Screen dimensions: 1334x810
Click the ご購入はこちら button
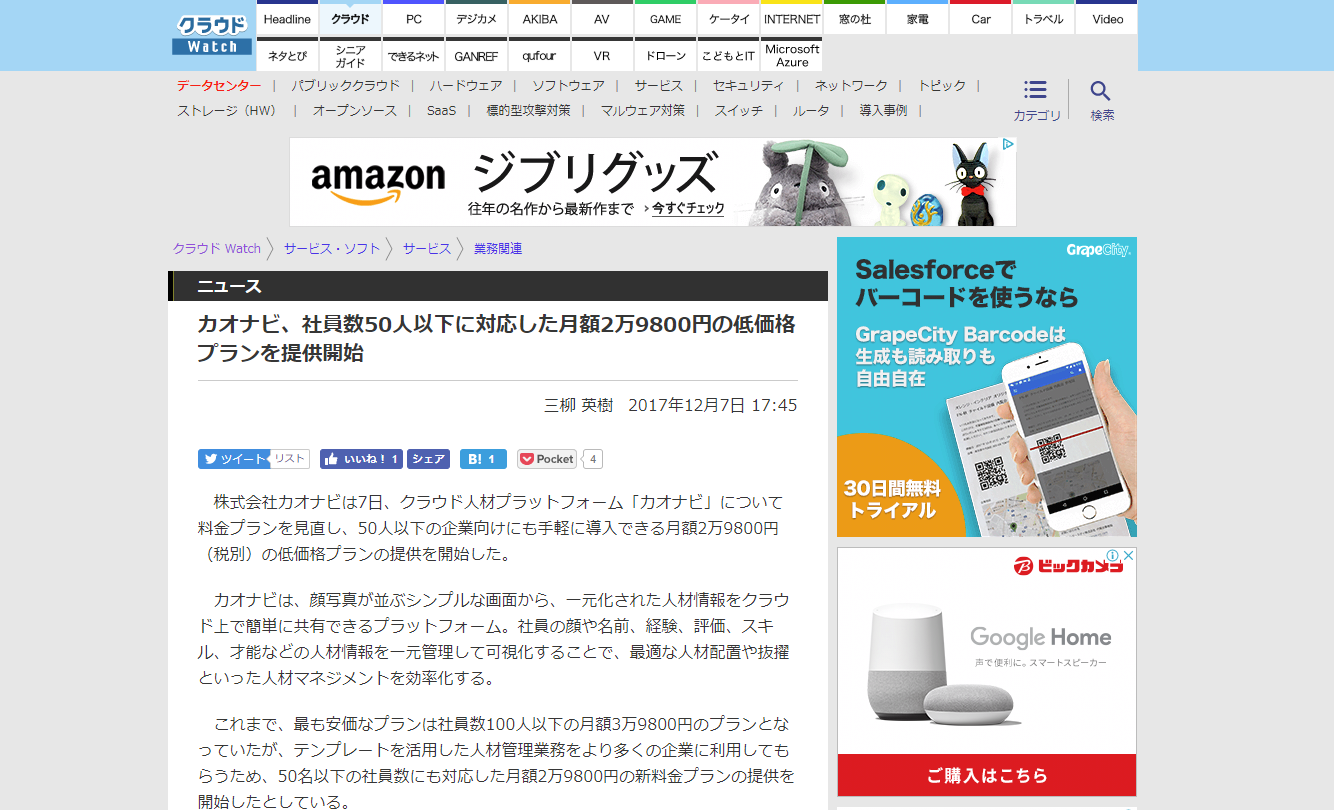[987, 775]
